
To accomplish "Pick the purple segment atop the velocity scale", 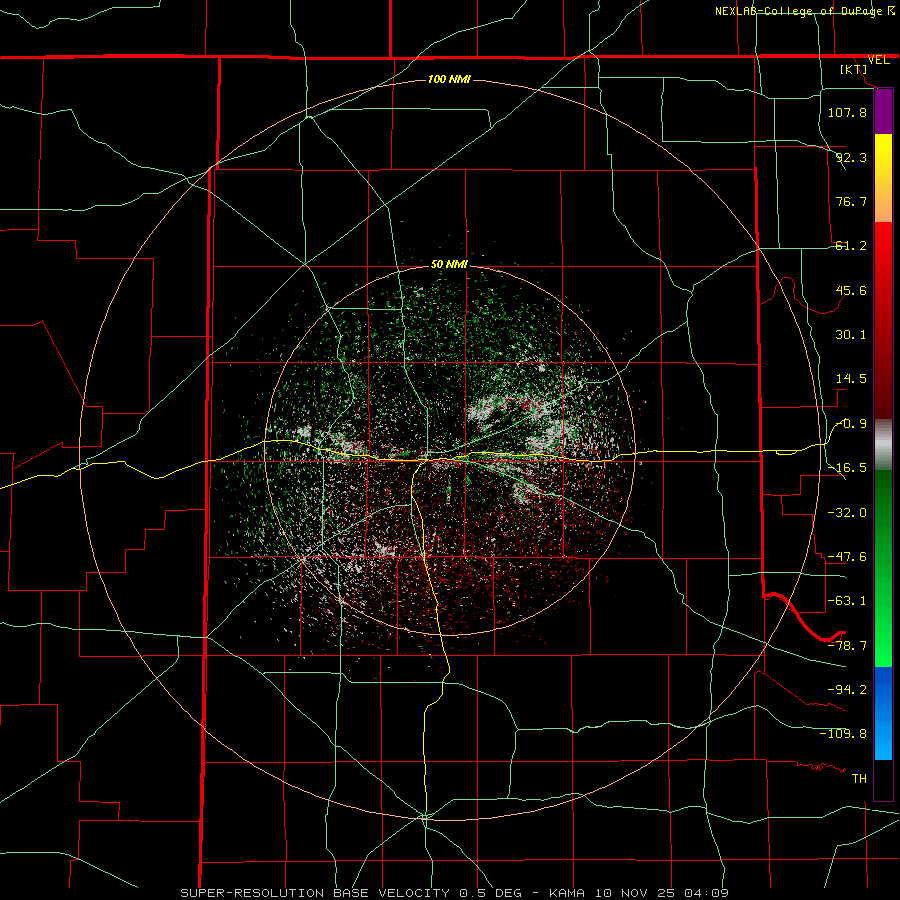I will [x=883, y=111].
